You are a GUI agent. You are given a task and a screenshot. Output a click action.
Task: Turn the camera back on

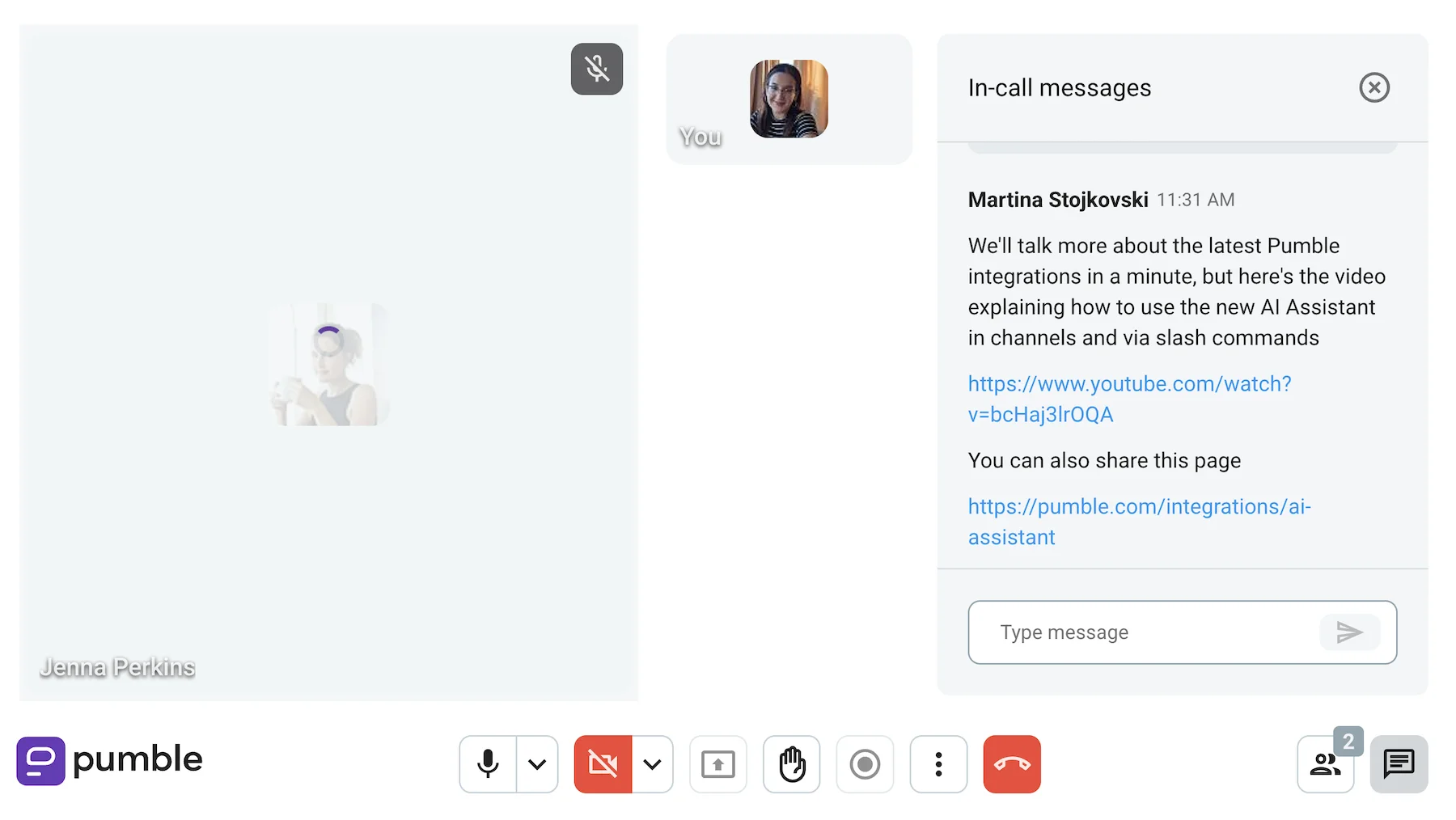pyautogui.click(x=602, y=763)
